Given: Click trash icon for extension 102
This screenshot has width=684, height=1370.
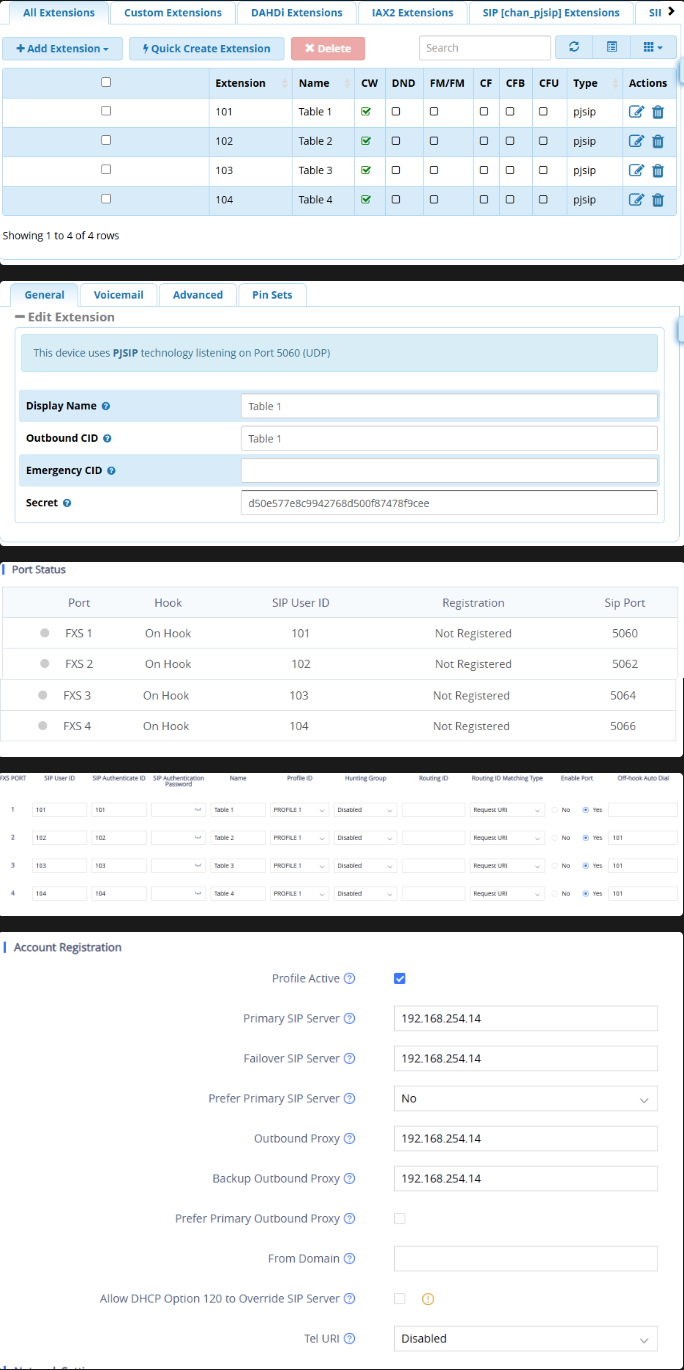Looking at the screenshot, I should [x=658, y=141].
